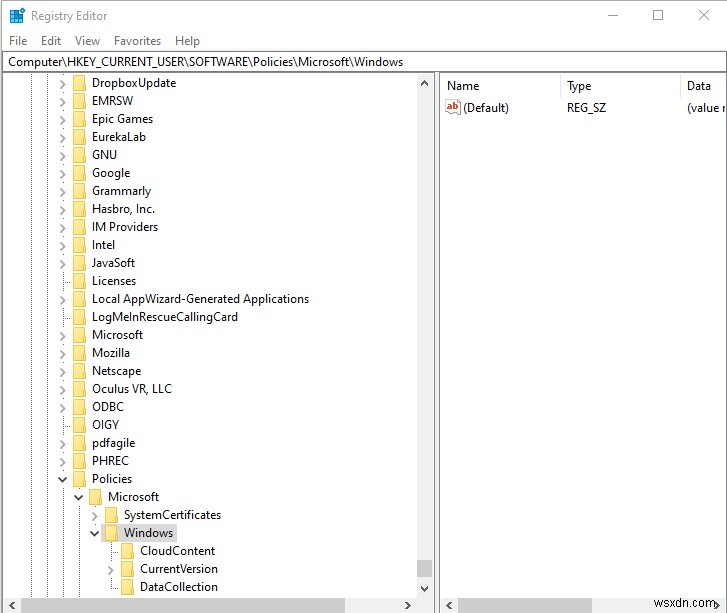Open the Favorites menu
727x613 pixels.
[x=137, y=41]
